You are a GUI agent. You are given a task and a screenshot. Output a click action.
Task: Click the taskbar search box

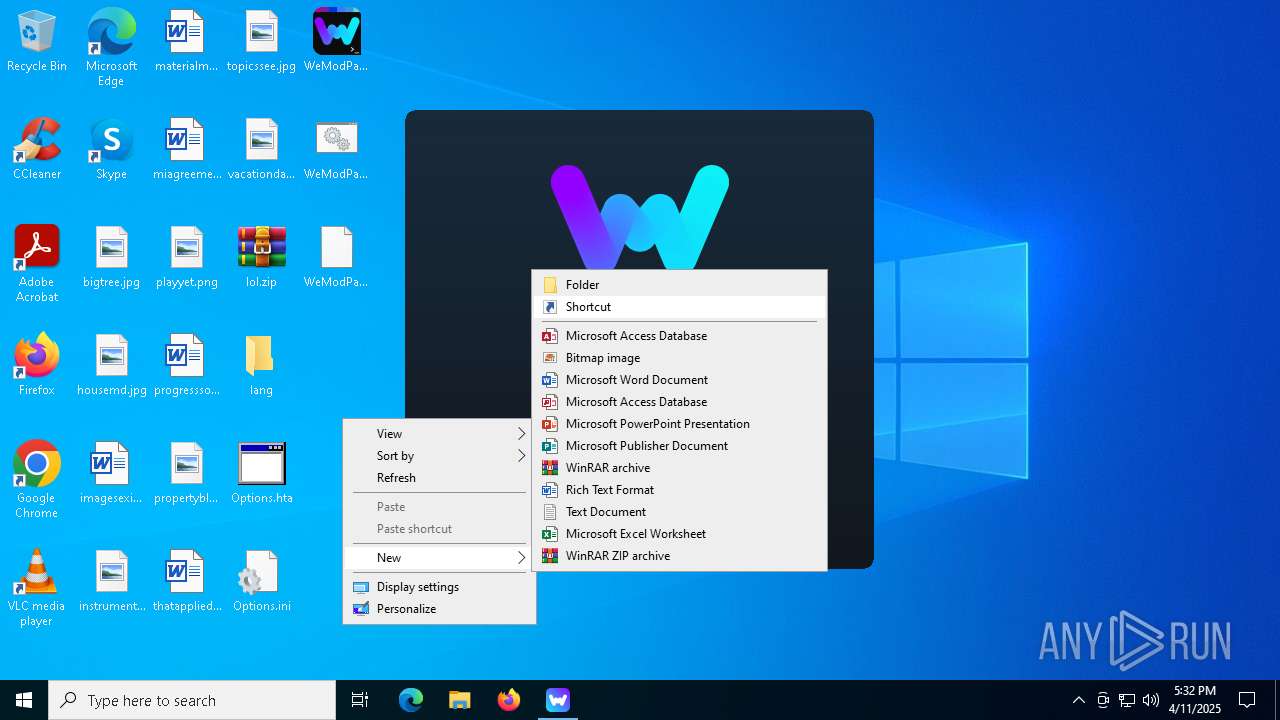tap(192, 700)
